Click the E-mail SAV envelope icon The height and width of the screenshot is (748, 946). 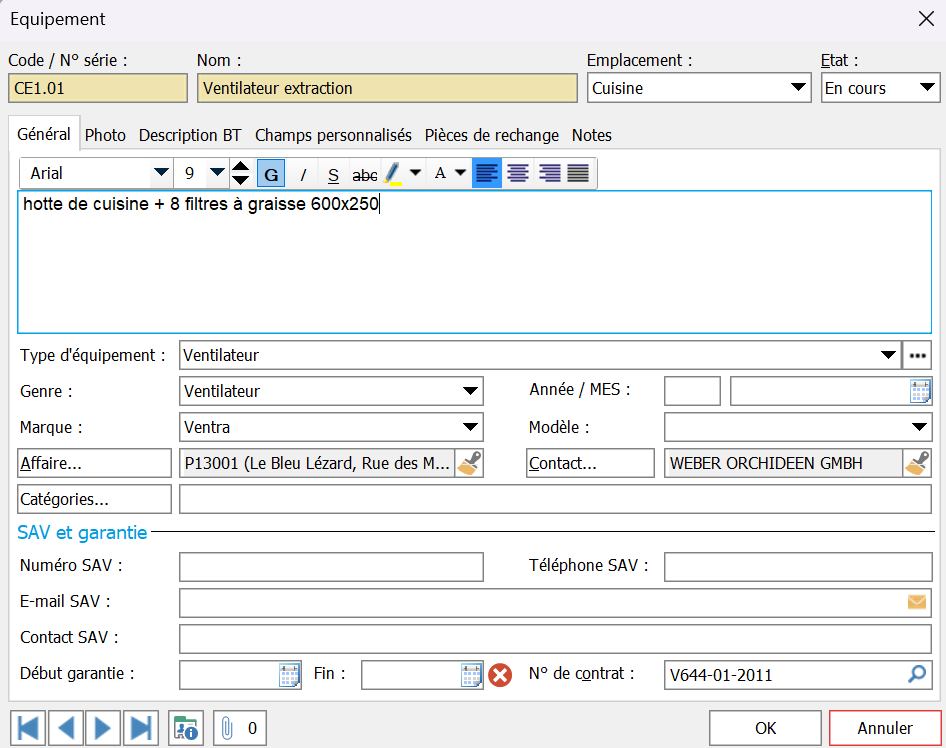click(x=916, y=602)
